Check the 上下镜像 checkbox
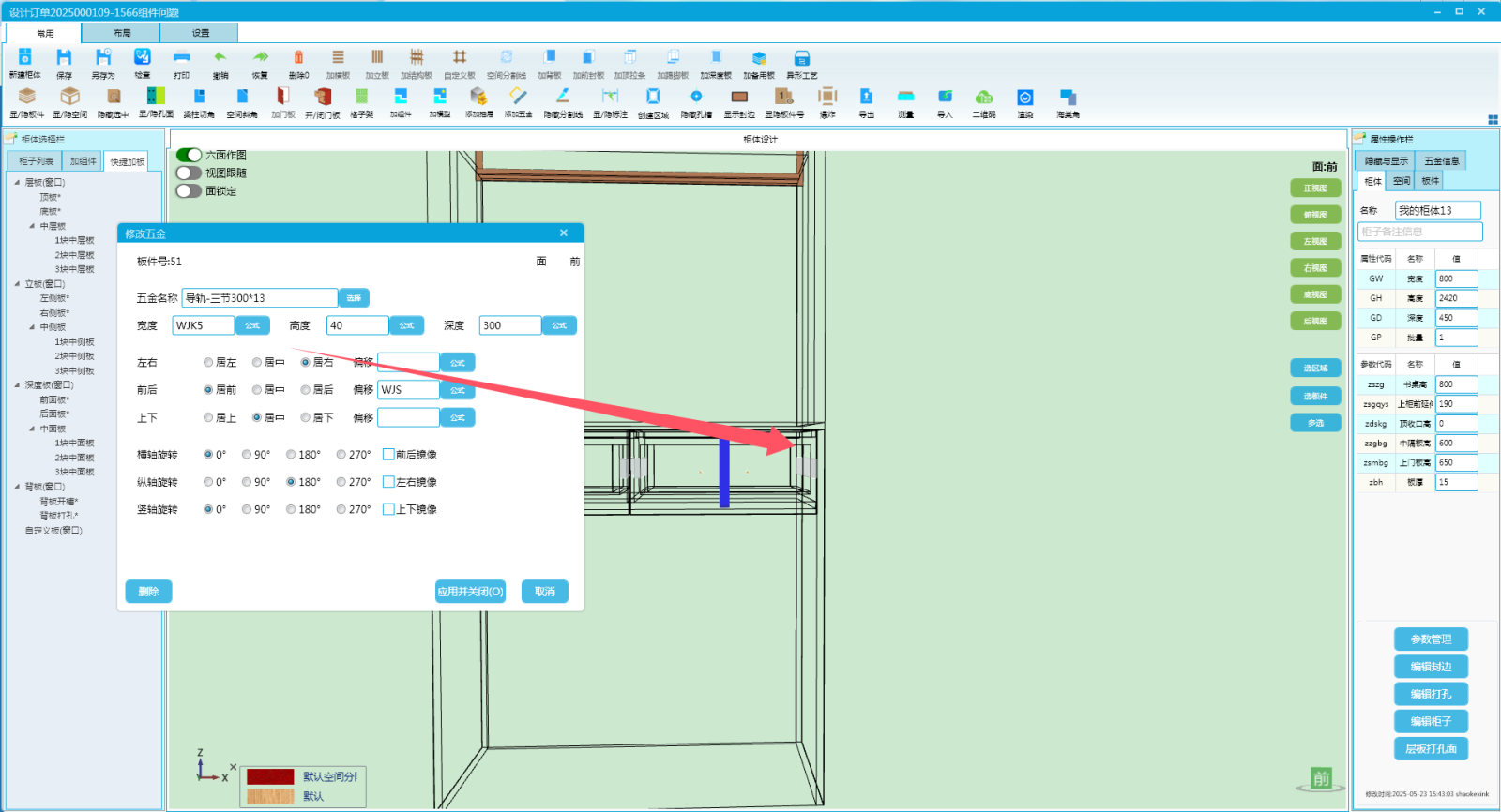Viewport: 1501px width, 812px height. point(388,509)
